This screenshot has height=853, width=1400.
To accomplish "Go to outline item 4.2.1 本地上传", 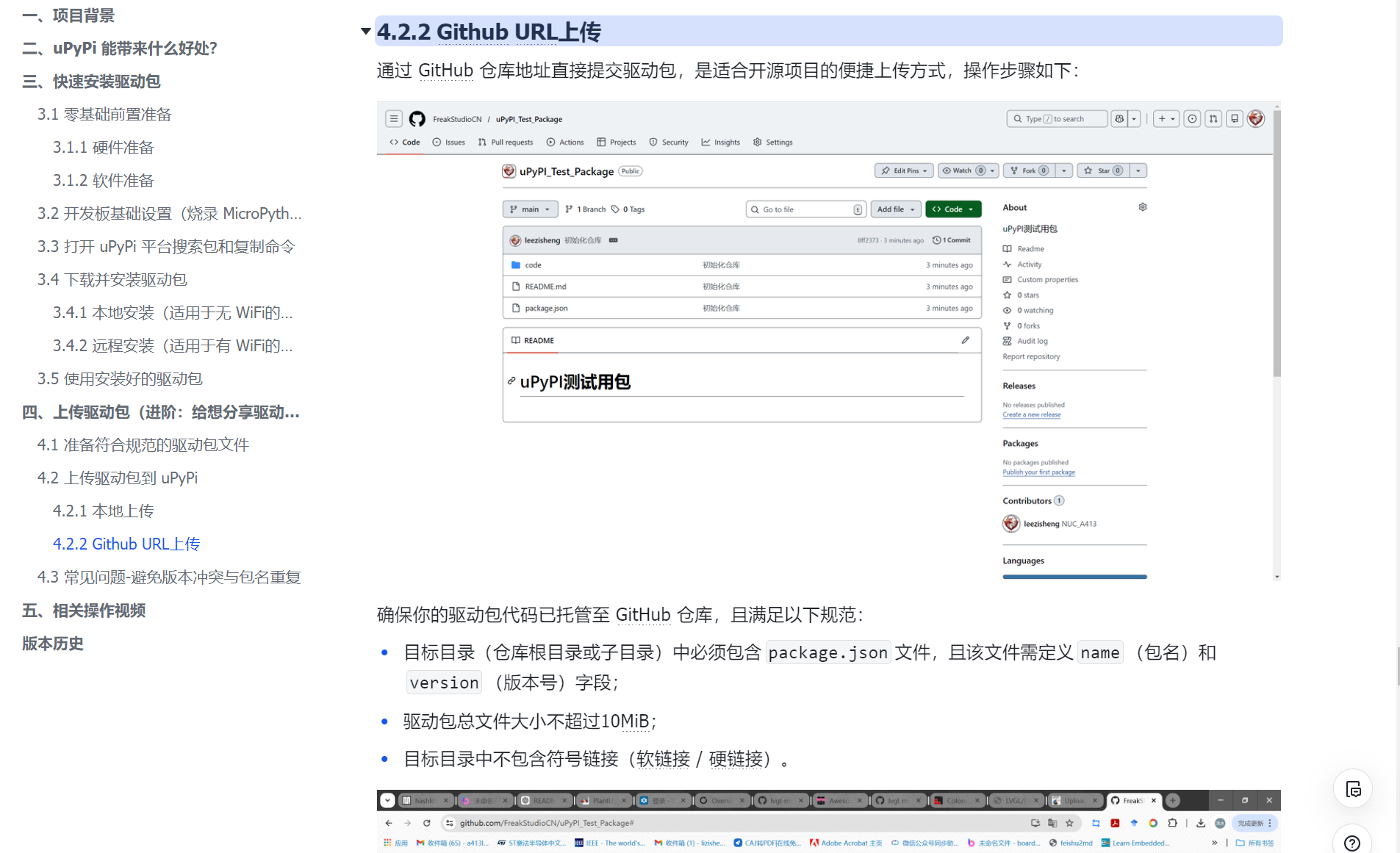I will point(103,511).
